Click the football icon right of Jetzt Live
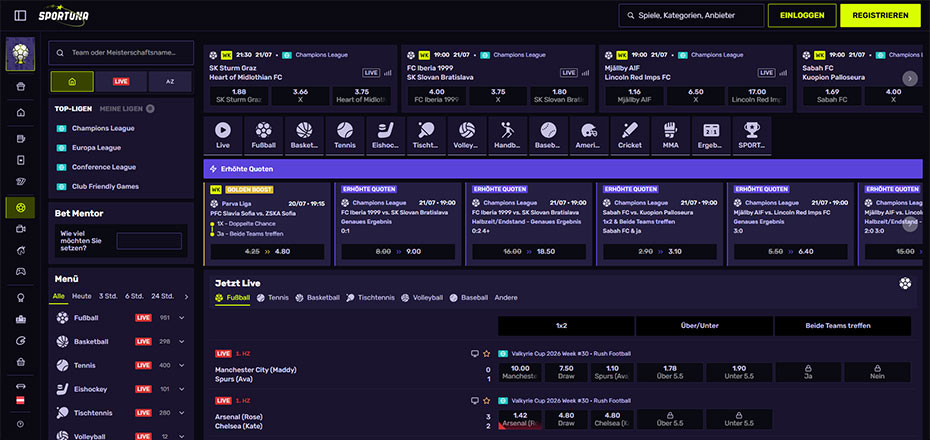Screen dimensions: 930x440 904,283
